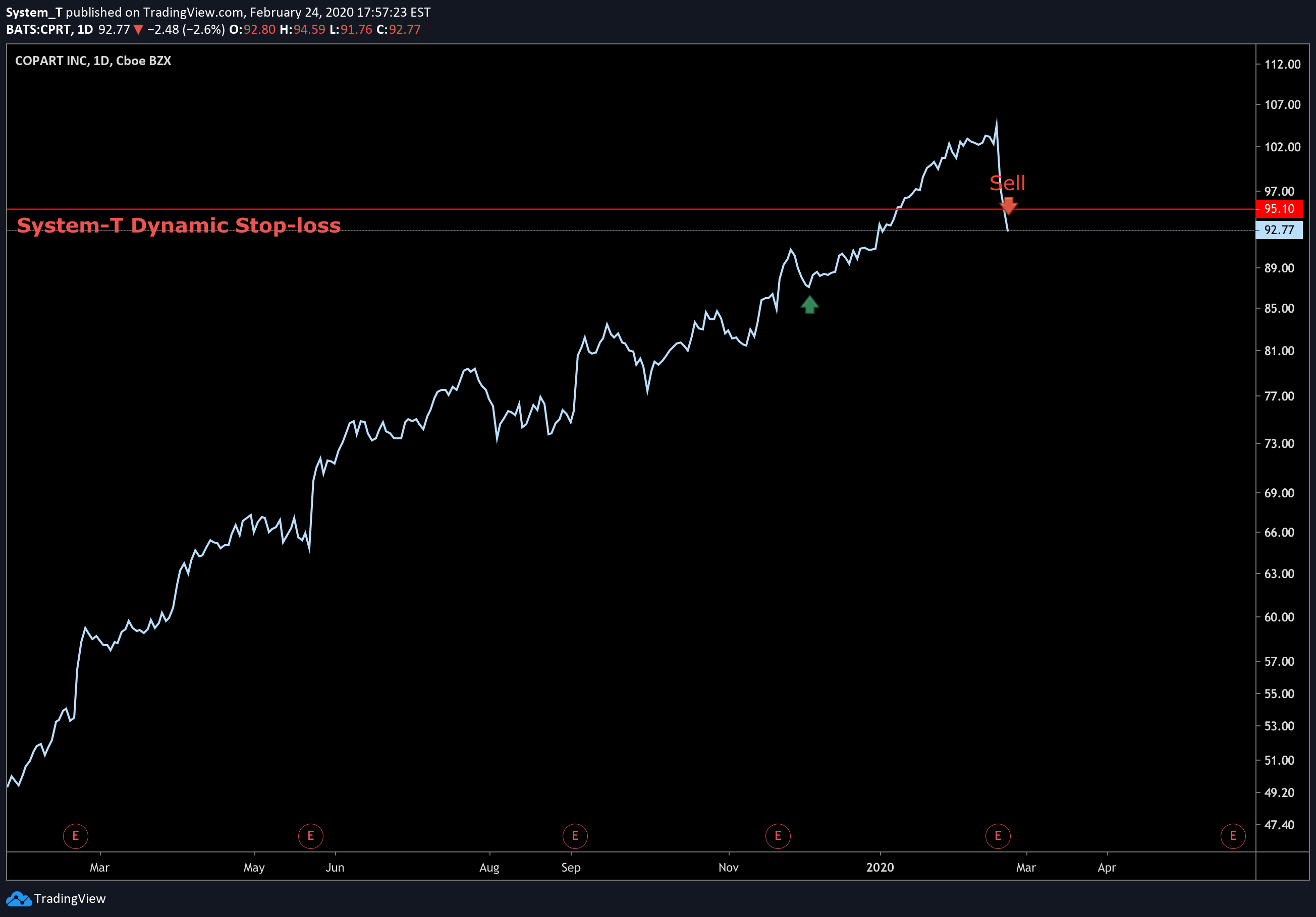
Task: Click the price line peak near 105
Action: [996, 122]
